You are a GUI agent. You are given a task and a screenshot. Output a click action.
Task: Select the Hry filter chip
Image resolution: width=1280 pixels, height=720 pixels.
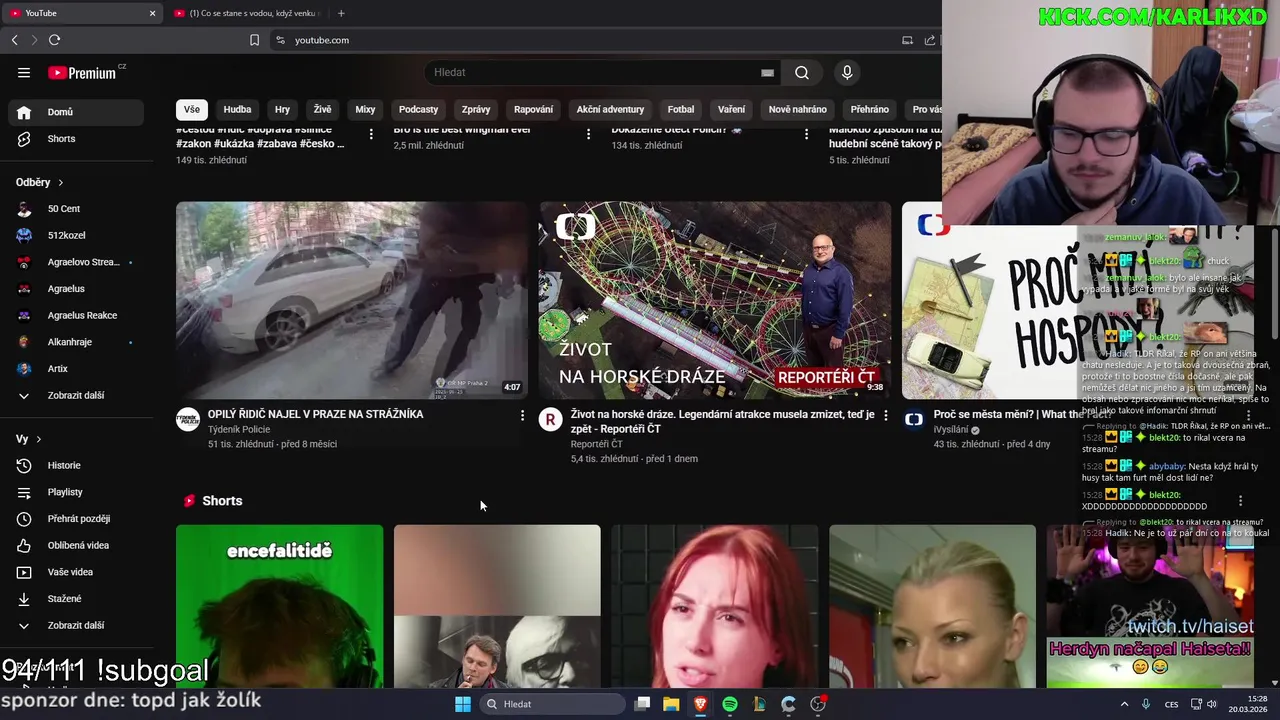pyautogui.click(x=282, y=109)
